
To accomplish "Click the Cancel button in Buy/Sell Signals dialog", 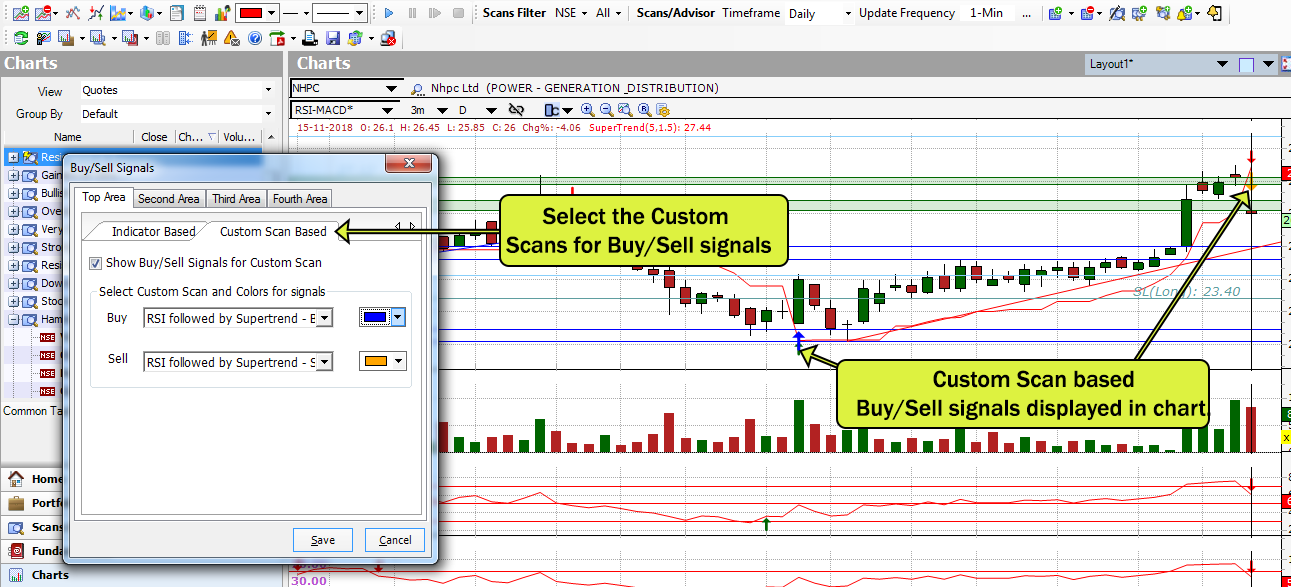I will 394,538.
